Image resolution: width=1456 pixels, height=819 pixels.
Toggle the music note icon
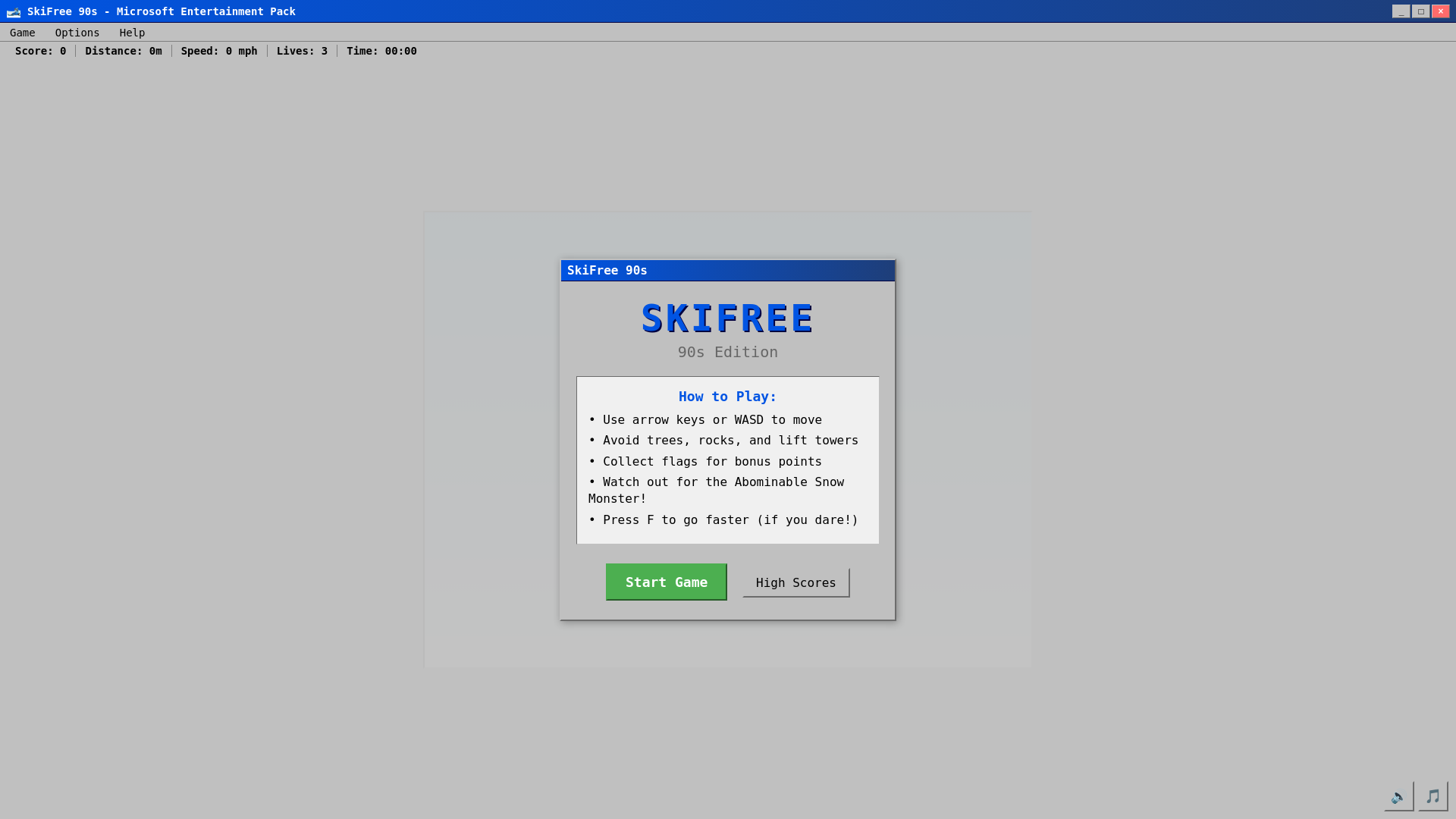click(1432, 796)
